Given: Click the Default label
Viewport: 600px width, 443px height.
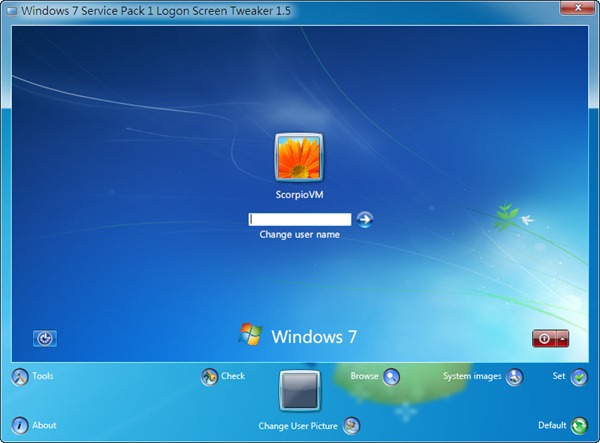Looking at the screenshot, I should pos(552,425).
